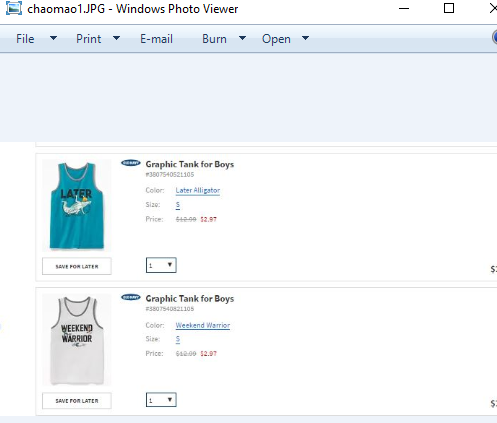
Task: Click size S link for teal tank
Action: [178, 205]
